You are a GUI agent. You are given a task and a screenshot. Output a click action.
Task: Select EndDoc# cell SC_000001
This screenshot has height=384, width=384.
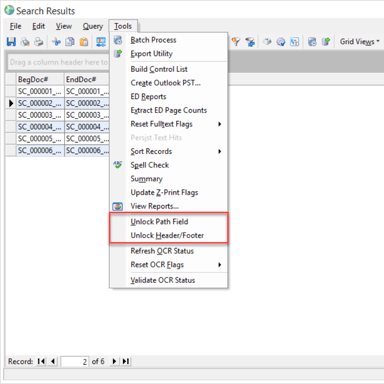pyautogui.click(x=87, y=91)
